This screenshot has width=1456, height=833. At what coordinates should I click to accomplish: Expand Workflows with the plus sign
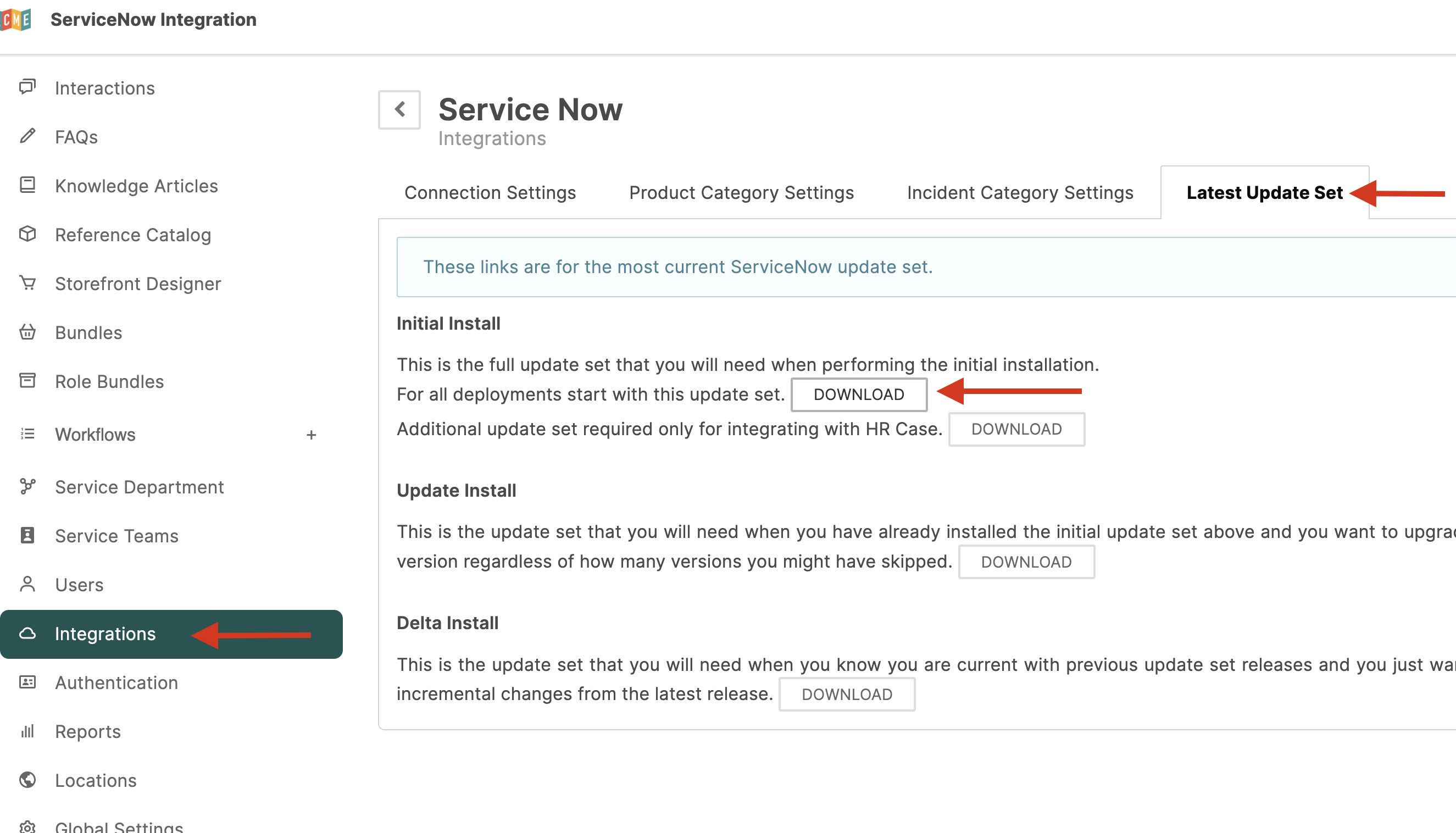311,435
